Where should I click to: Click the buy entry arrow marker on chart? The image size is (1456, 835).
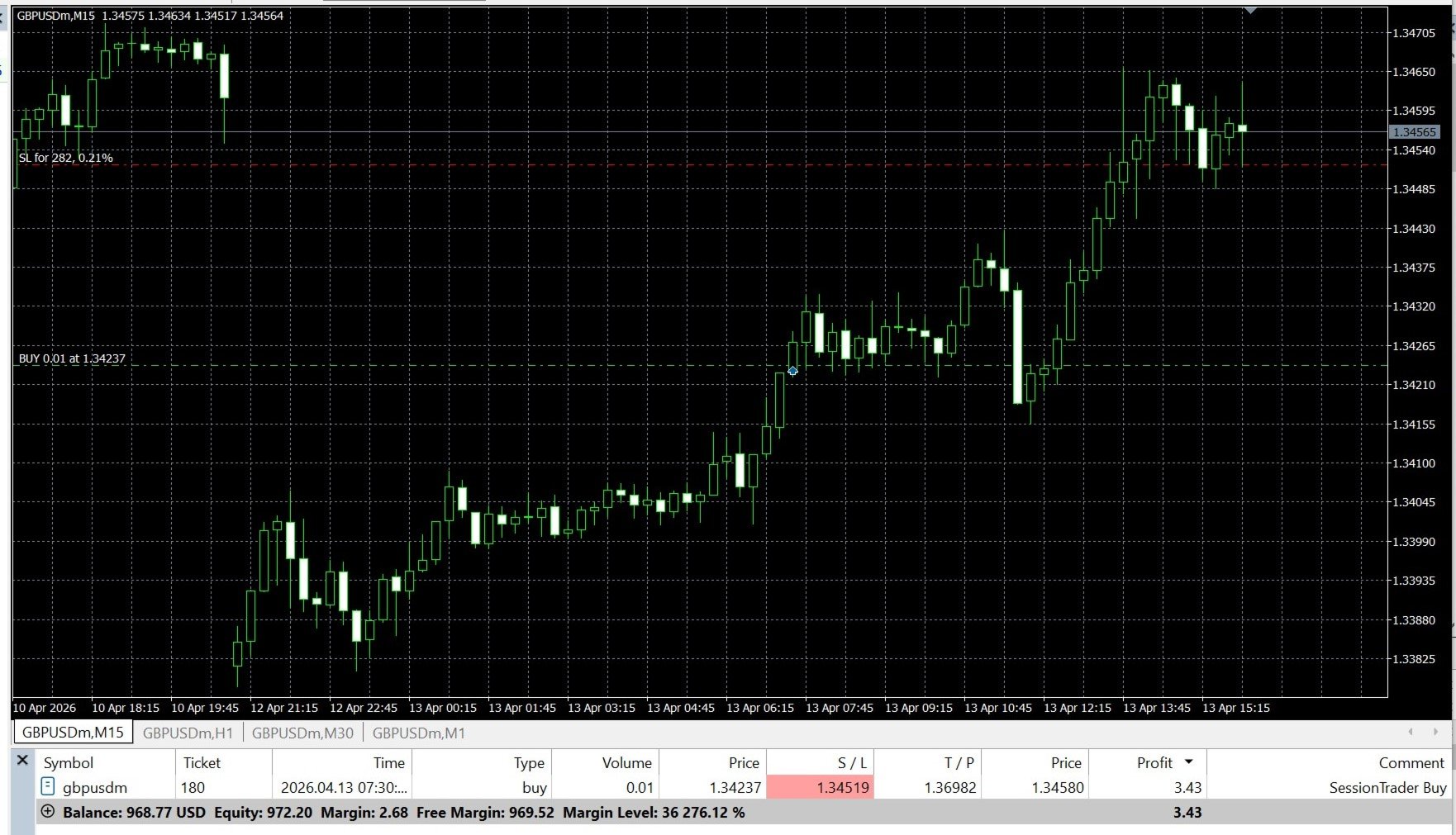792,371
